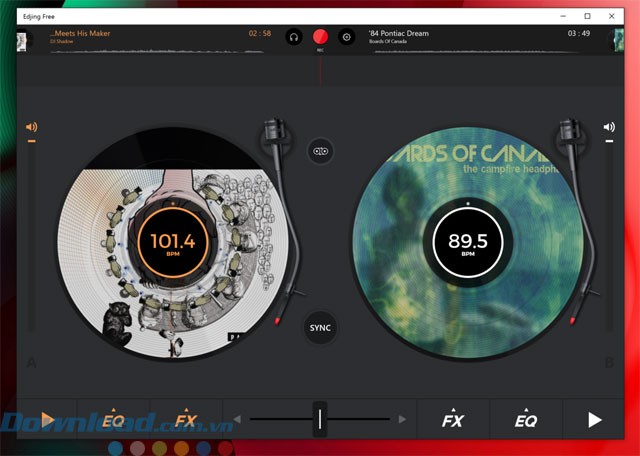Expand the deck B EQ panel
The image size is (640, 456).
[x=526, y=420]
